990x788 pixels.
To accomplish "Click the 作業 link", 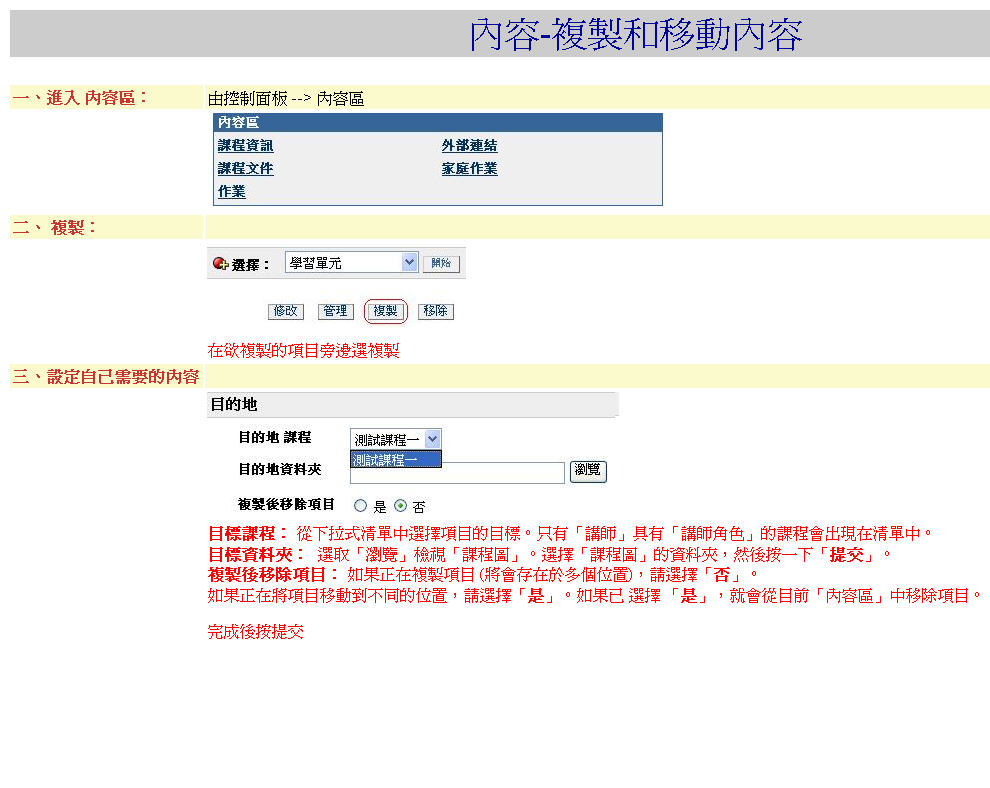I will (231, 192).
